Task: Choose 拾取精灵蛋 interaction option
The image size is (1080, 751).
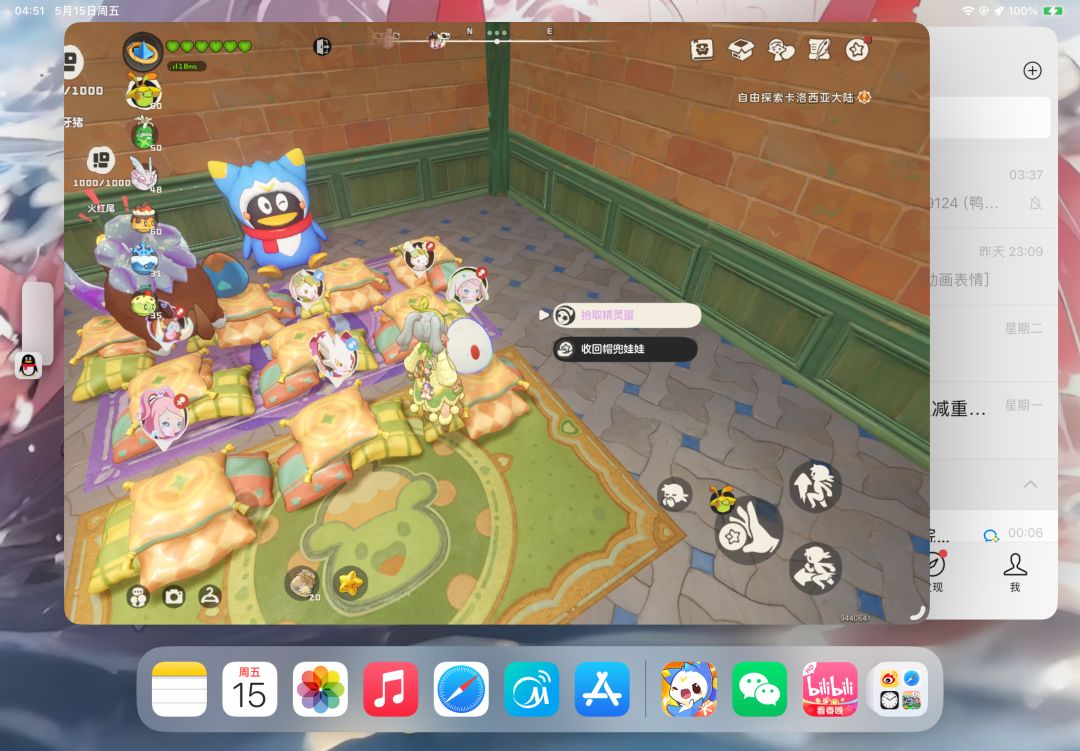Action: pyautogui.click(x=626, y=315)
